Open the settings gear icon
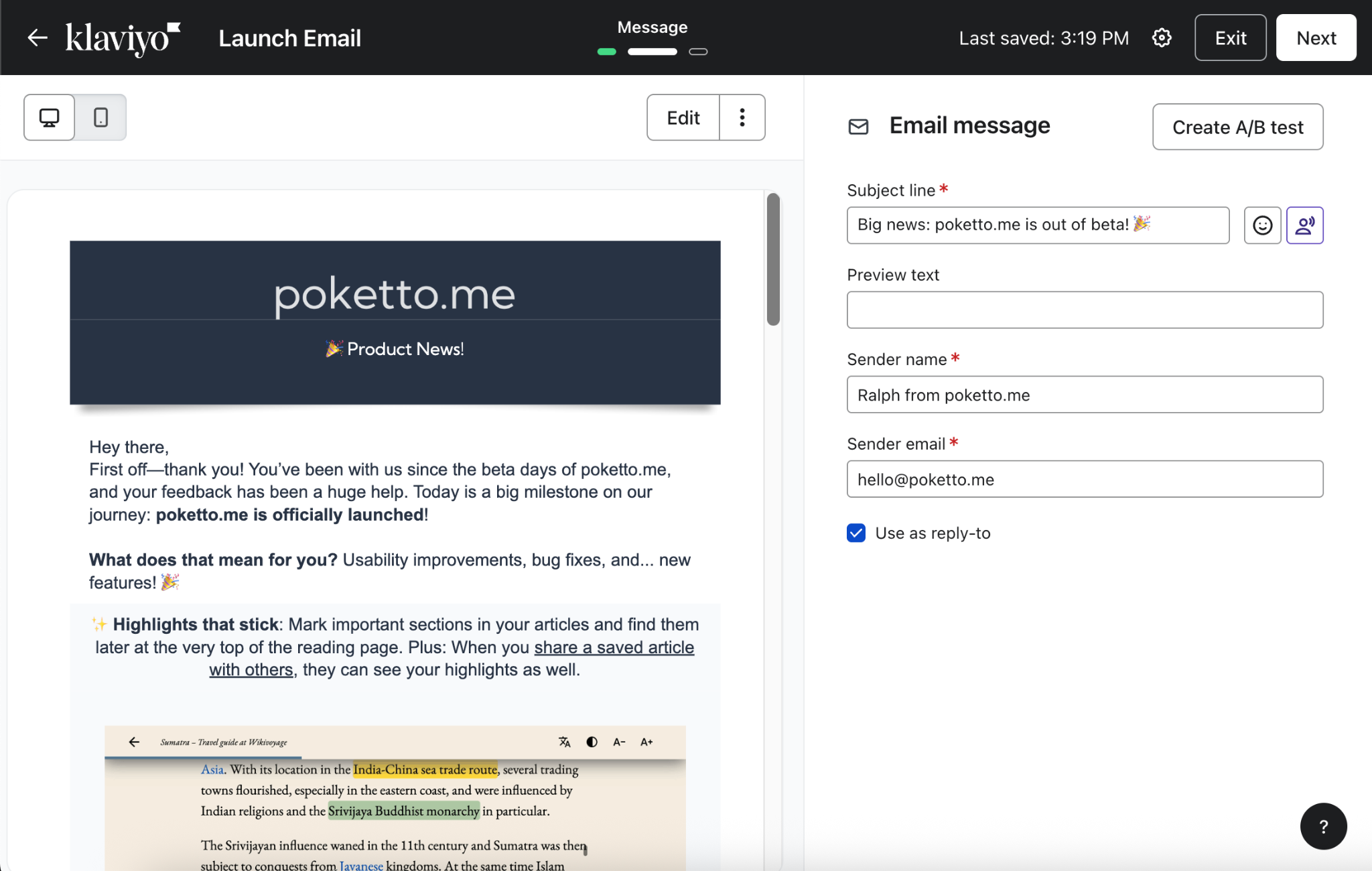Screen dimensions: 1372x871 (1162, 38)
